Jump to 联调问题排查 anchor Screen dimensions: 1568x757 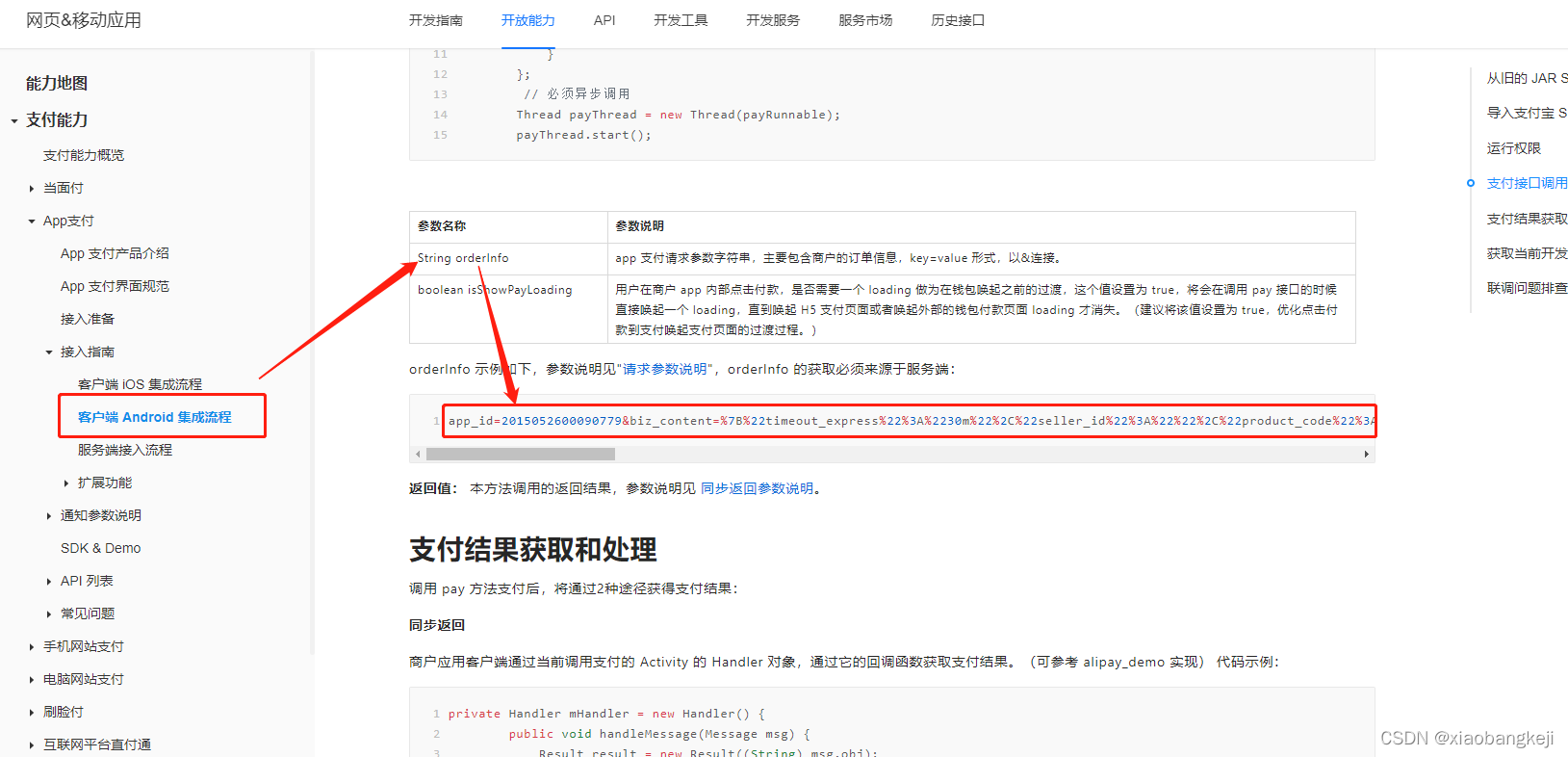[x=1528, y=288]
